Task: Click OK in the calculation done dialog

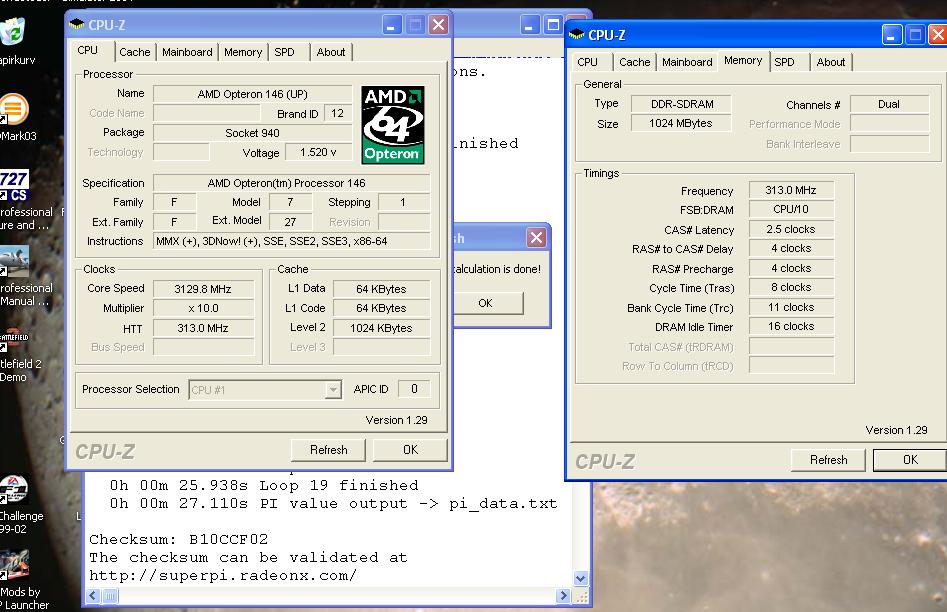Action: [488, 303]
